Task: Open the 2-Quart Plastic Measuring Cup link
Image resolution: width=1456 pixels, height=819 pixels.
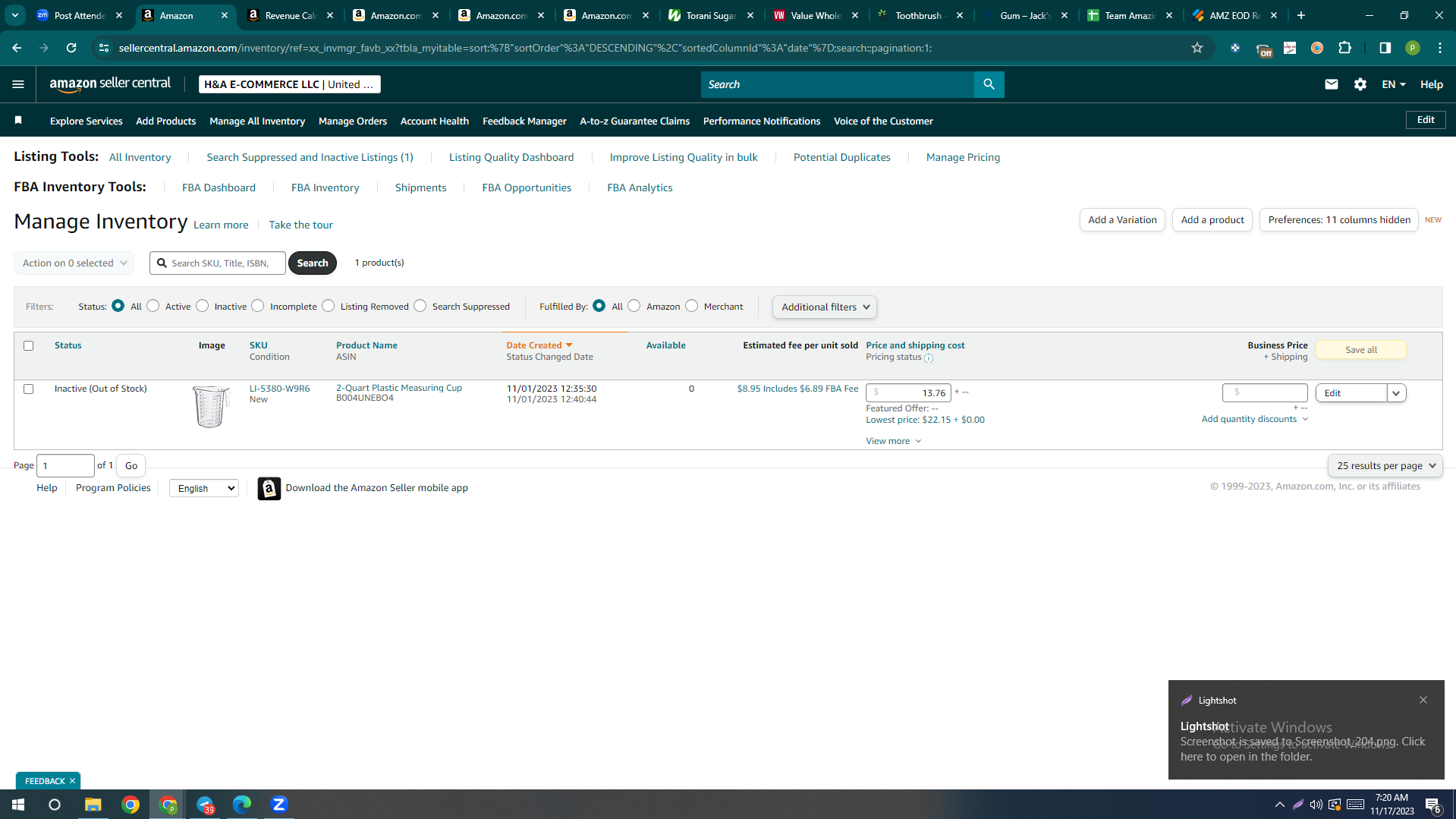Action: click(x=399, y=388)
